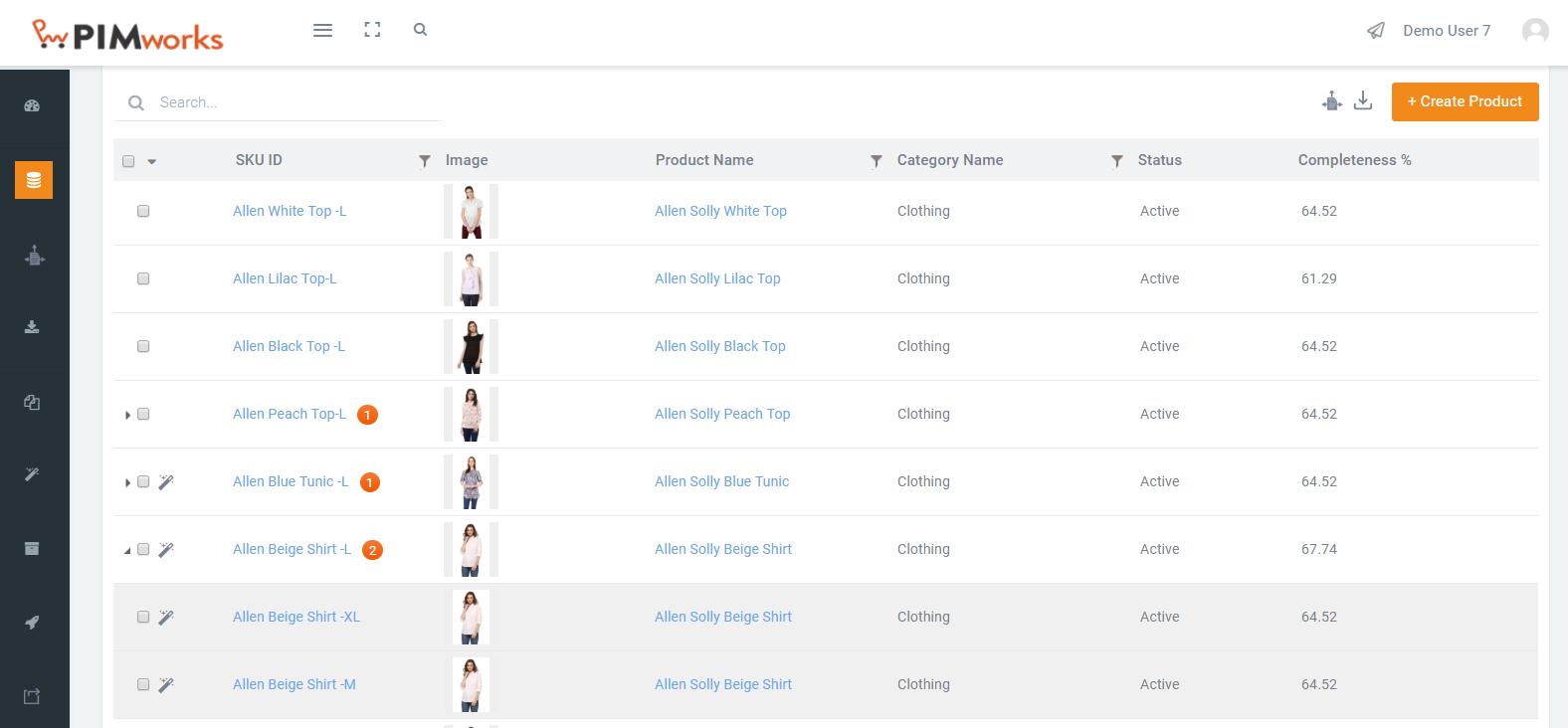Click wand icon on Allen Blue Tunic -L row
The image size is (1568, 728).
pos(166,482)
